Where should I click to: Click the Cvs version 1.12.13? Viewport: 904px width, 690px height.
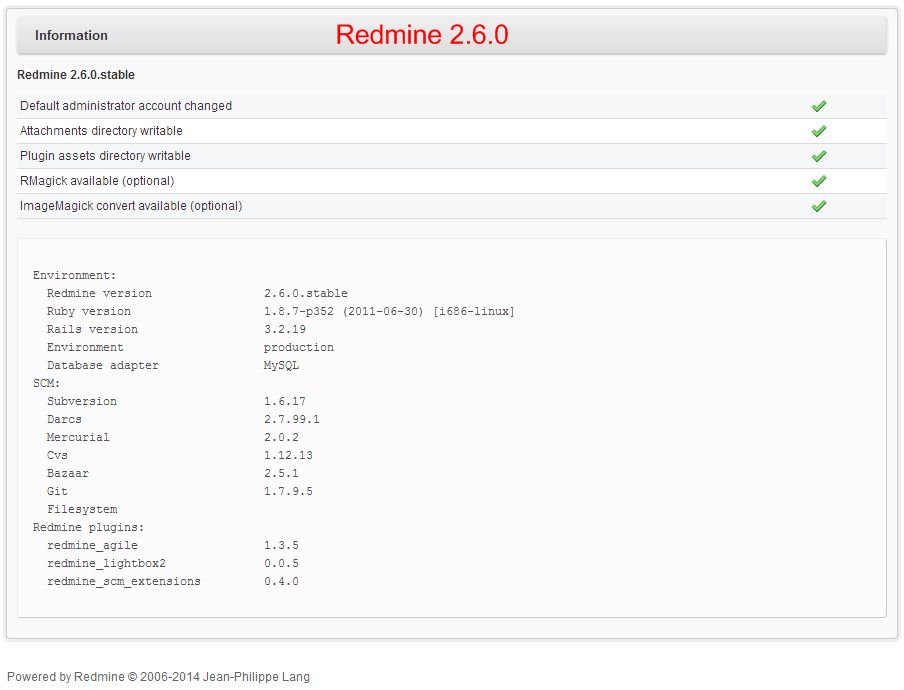click(288, 455)
